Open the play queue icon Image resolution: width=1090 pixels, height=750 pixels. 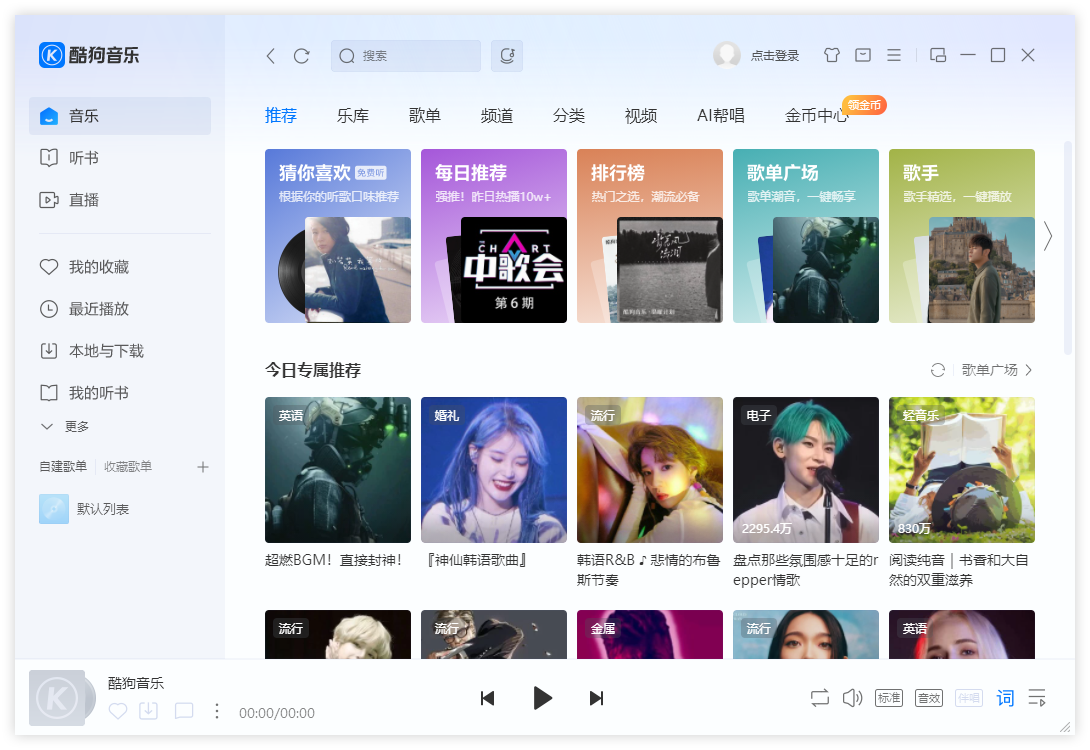click(1037, 698)
